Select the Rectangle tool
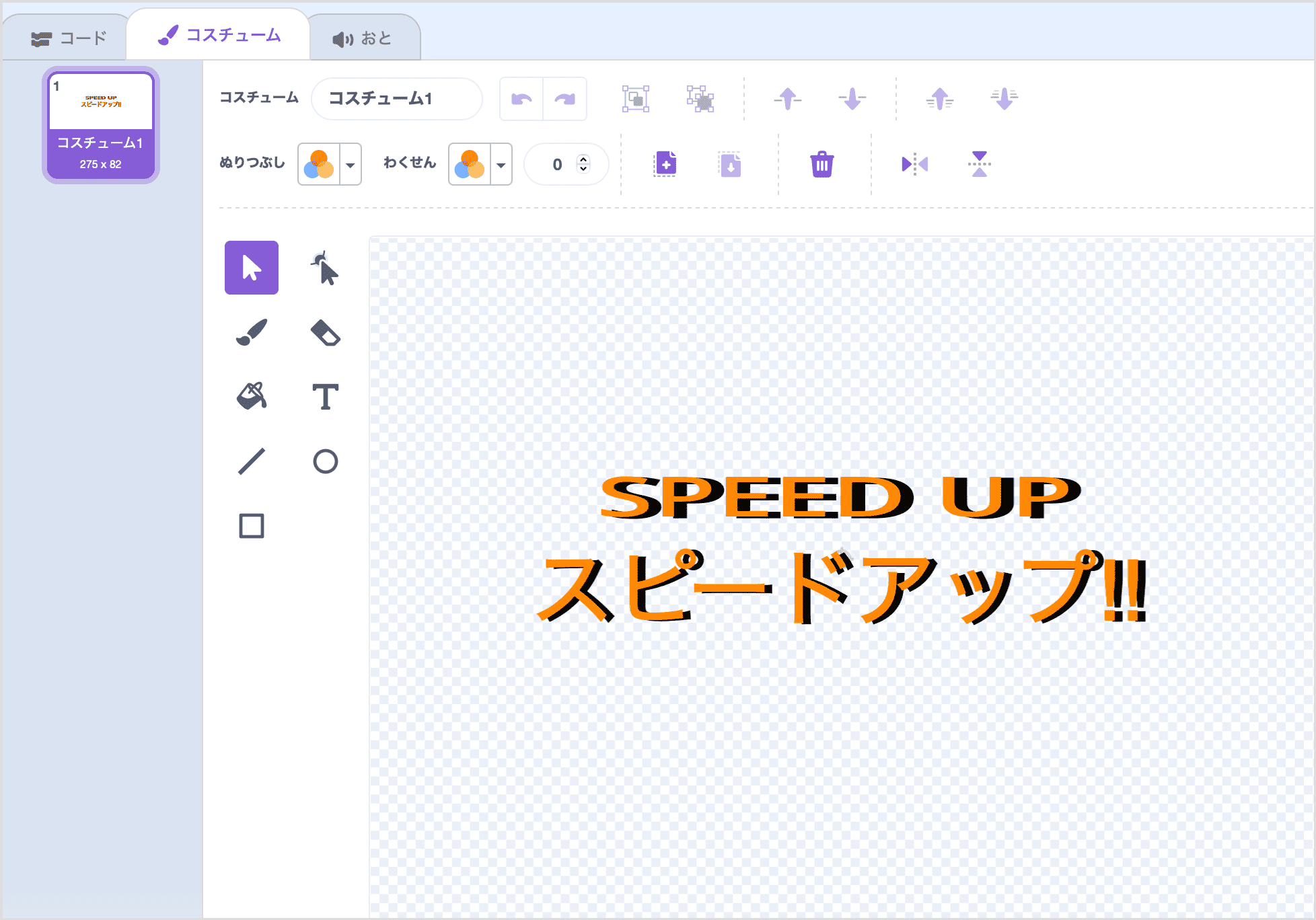This screenshot has width=1316, height=920. pos(252,526)
